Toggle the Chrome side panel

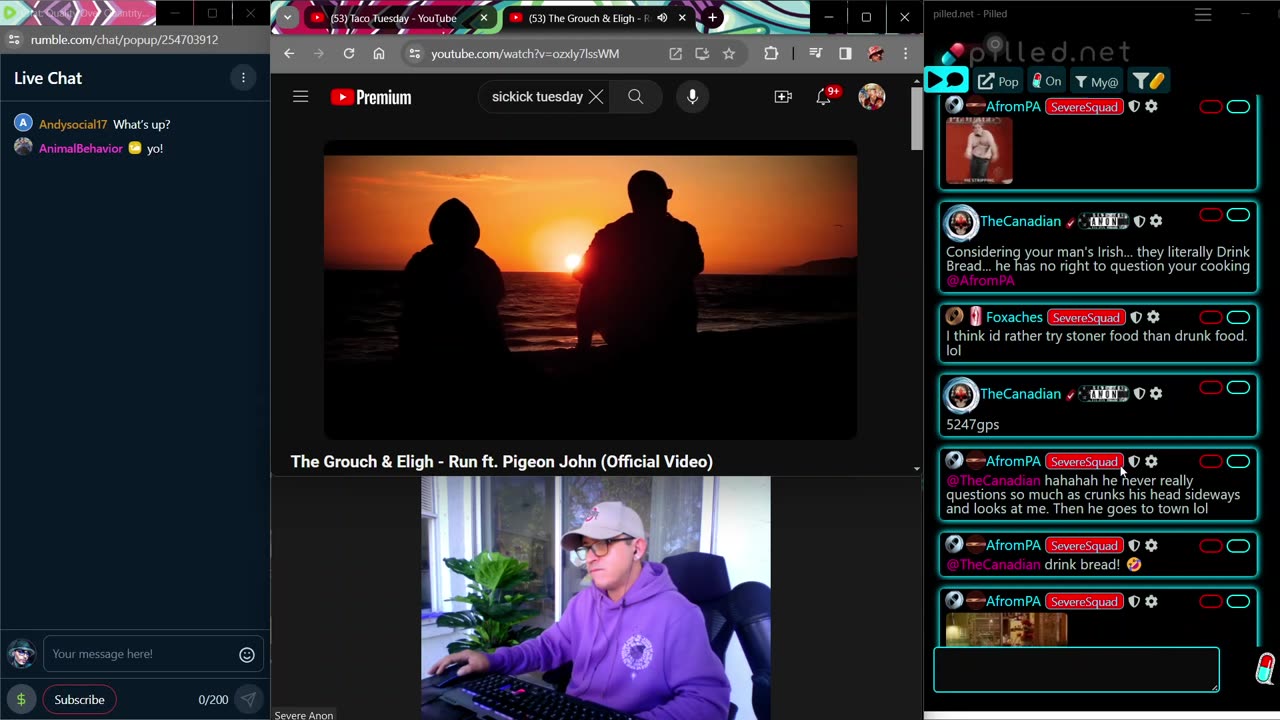845,54
